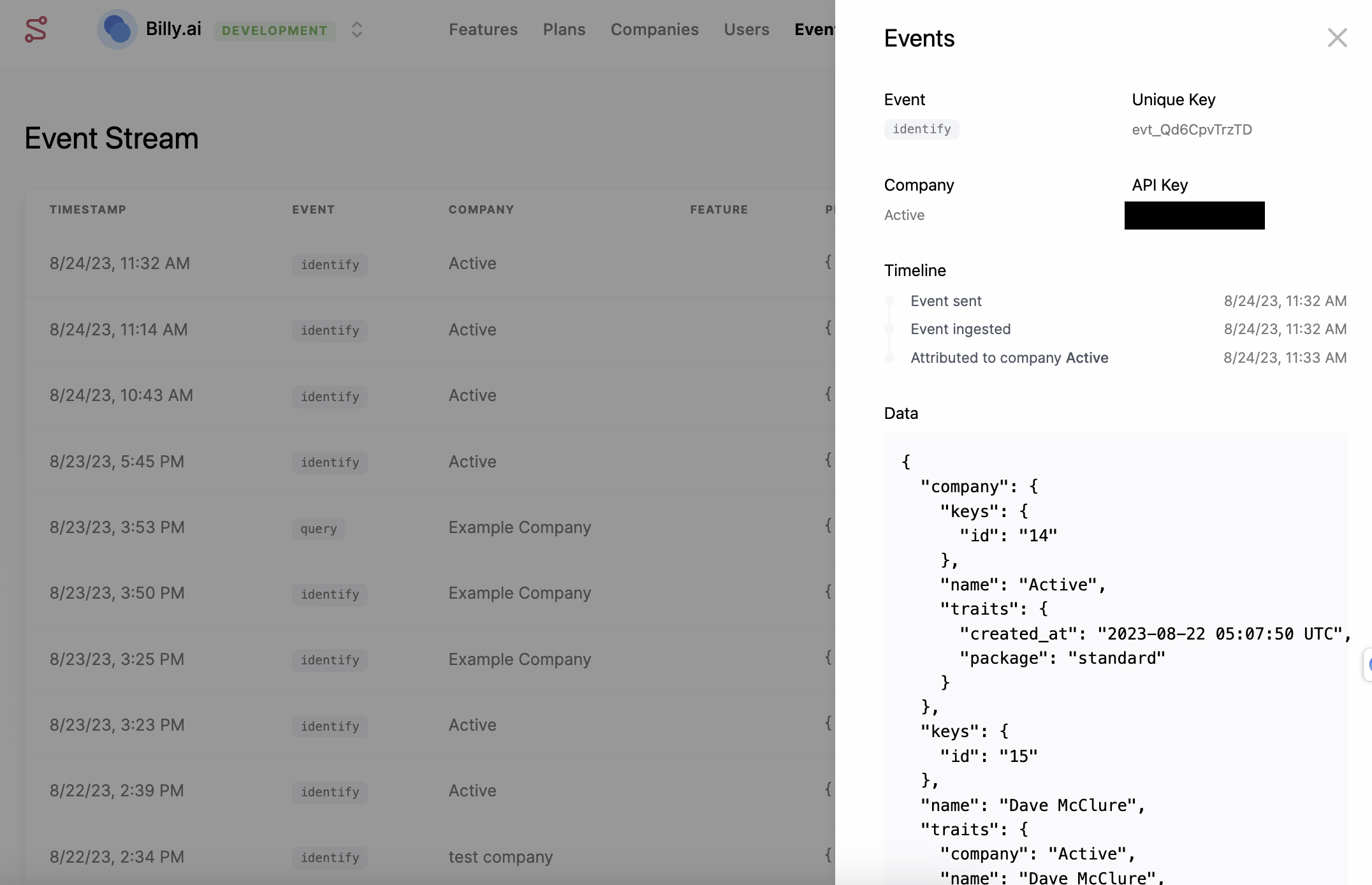The image size is (1372, 885).
Task: Close the Events side panel
Action: pyautogui.click(x=1337, y=38)
